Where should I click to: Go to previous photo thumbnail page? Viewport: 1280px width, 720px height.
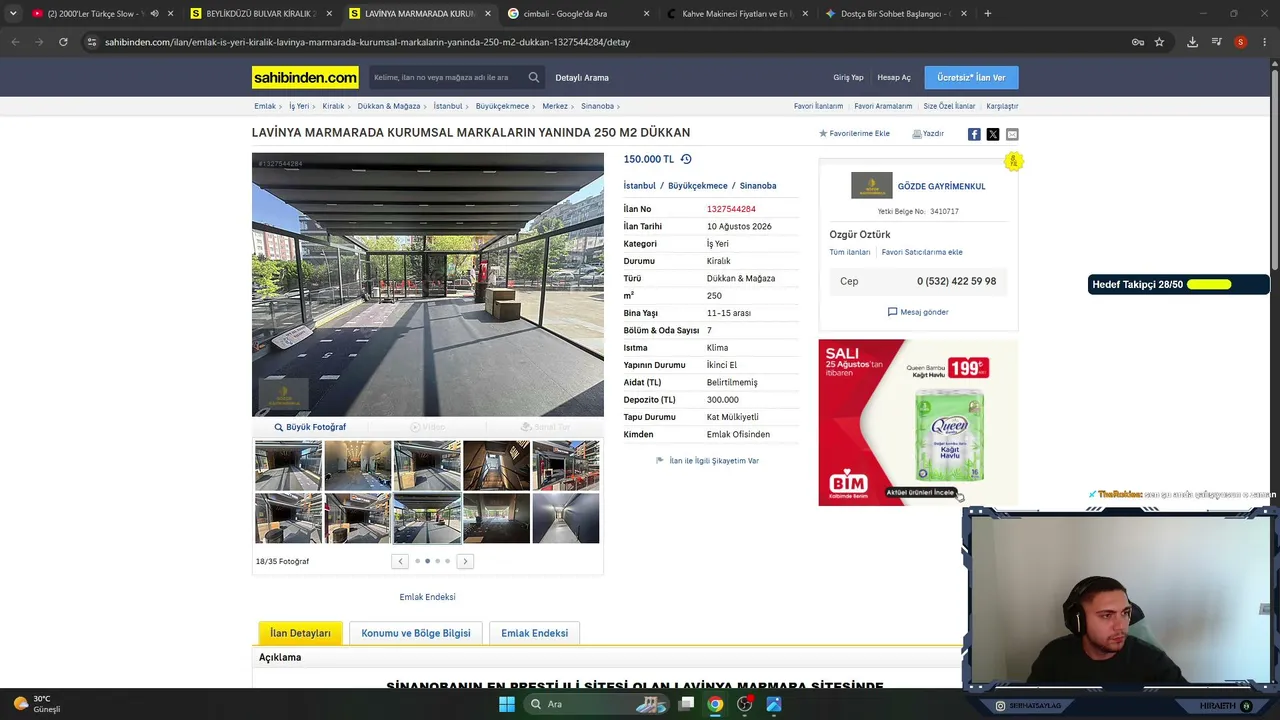(x=400, y=561)
